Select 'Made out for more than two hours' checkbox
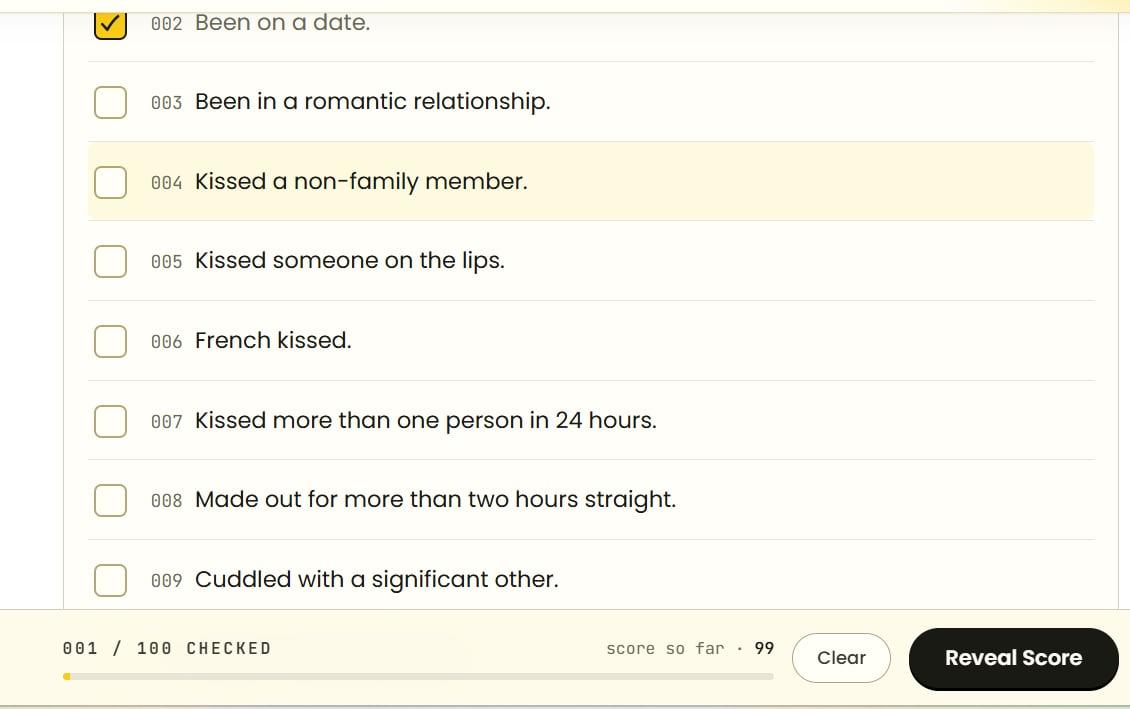1130x709 pixels. click(110, 500)
